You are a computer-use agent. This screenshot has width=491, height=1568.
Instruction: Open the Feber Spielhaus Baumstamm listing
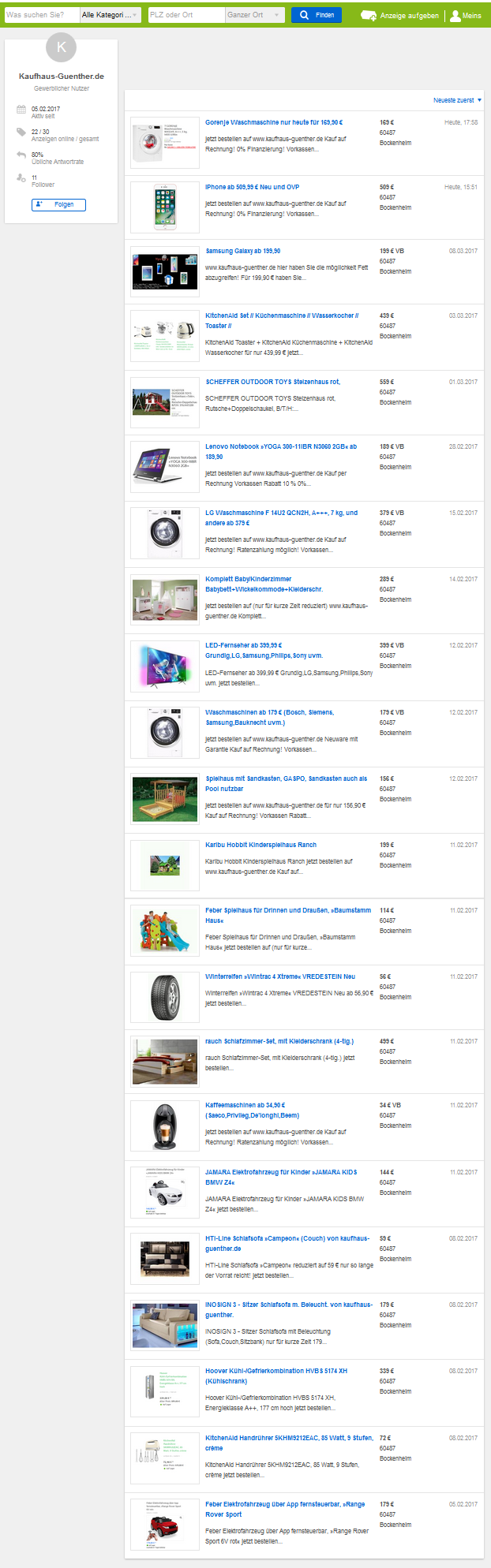click(288, 915)
